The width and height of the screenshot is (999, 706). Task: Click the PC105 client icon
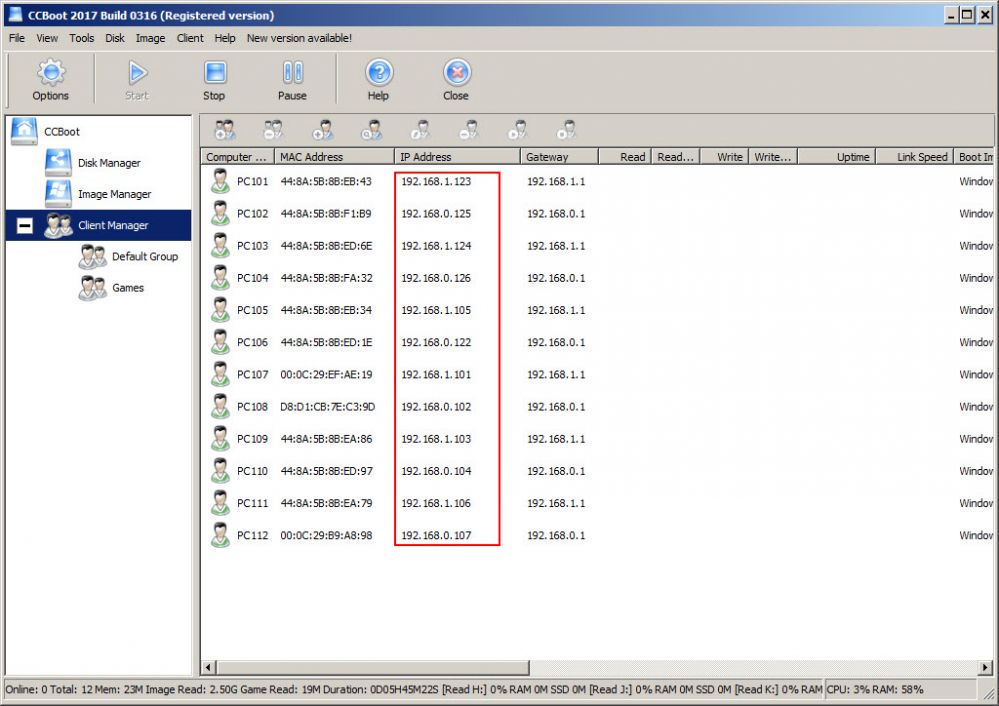coord(220,310)
